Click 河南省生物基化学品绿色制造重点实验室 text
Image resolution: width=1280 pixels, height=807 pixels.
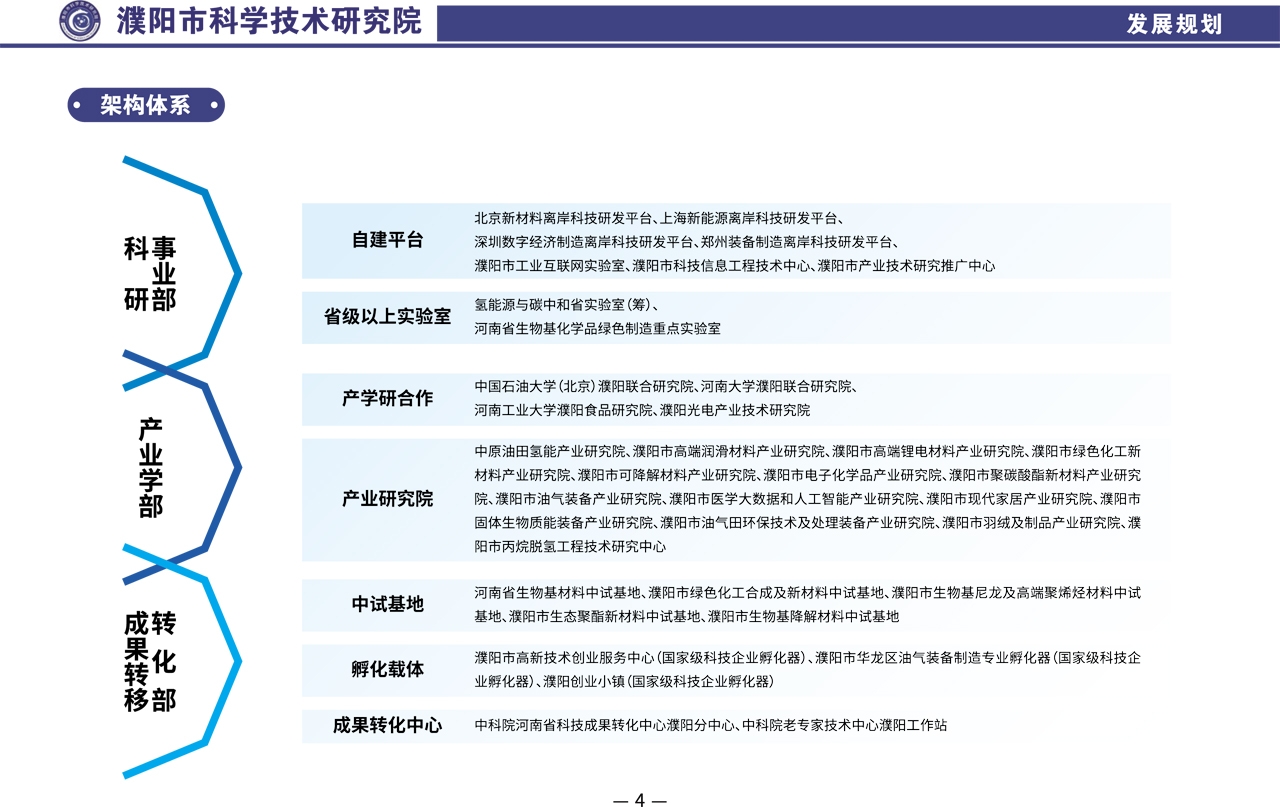point(597,328)
